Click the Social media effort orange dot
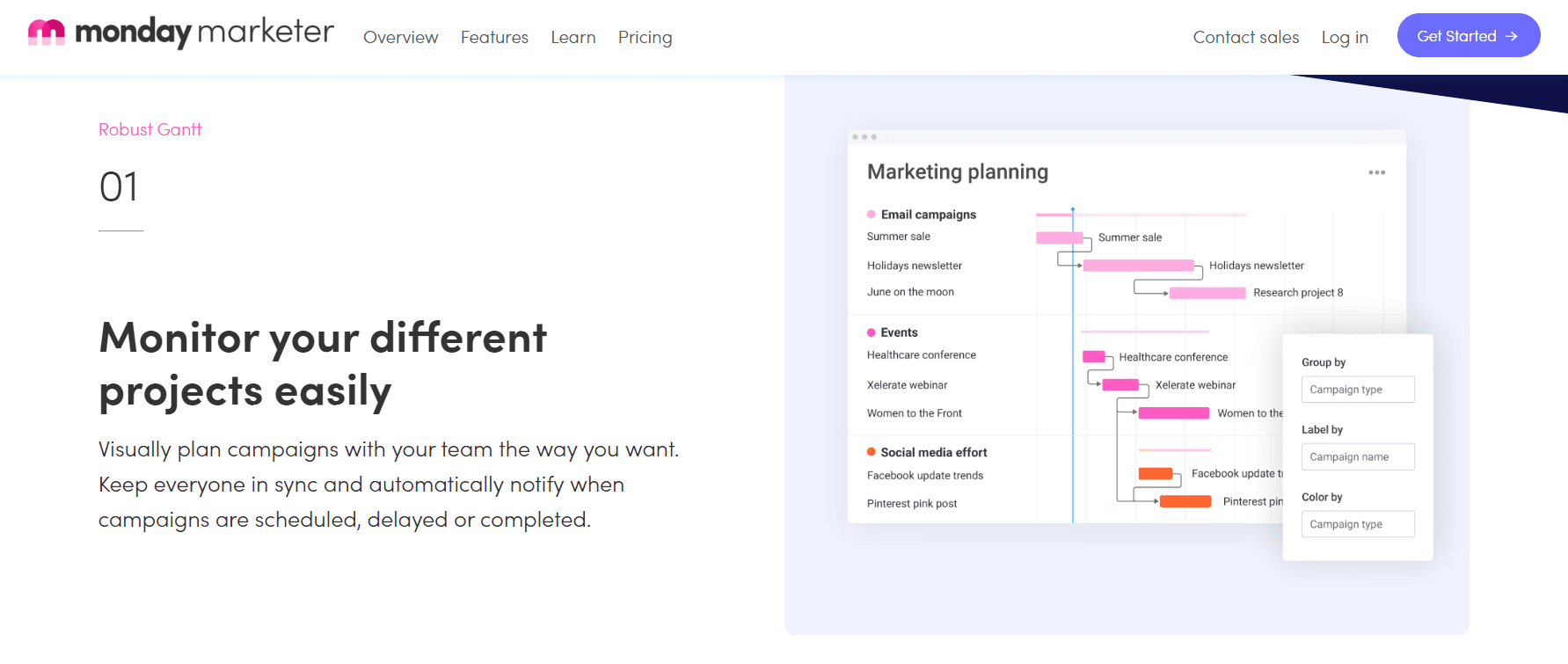 pos(872,452)
